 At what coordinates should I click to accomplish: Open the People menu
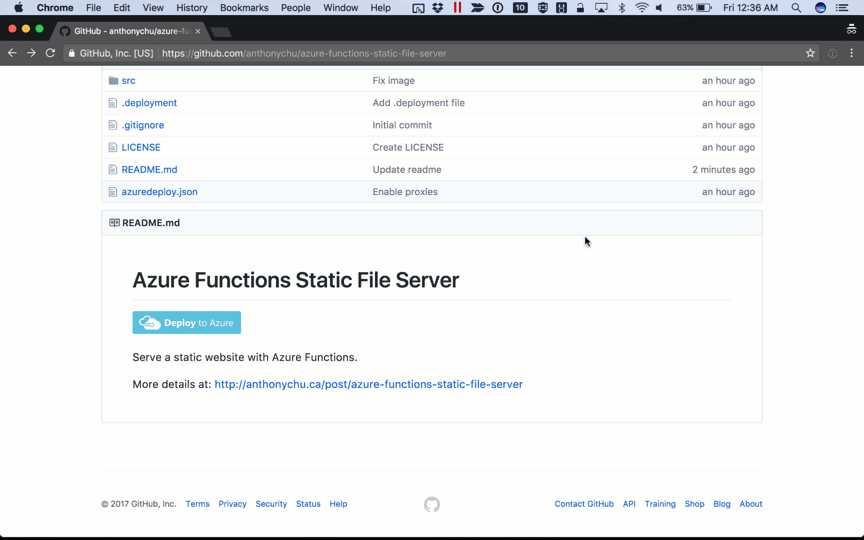click(296, 8)
